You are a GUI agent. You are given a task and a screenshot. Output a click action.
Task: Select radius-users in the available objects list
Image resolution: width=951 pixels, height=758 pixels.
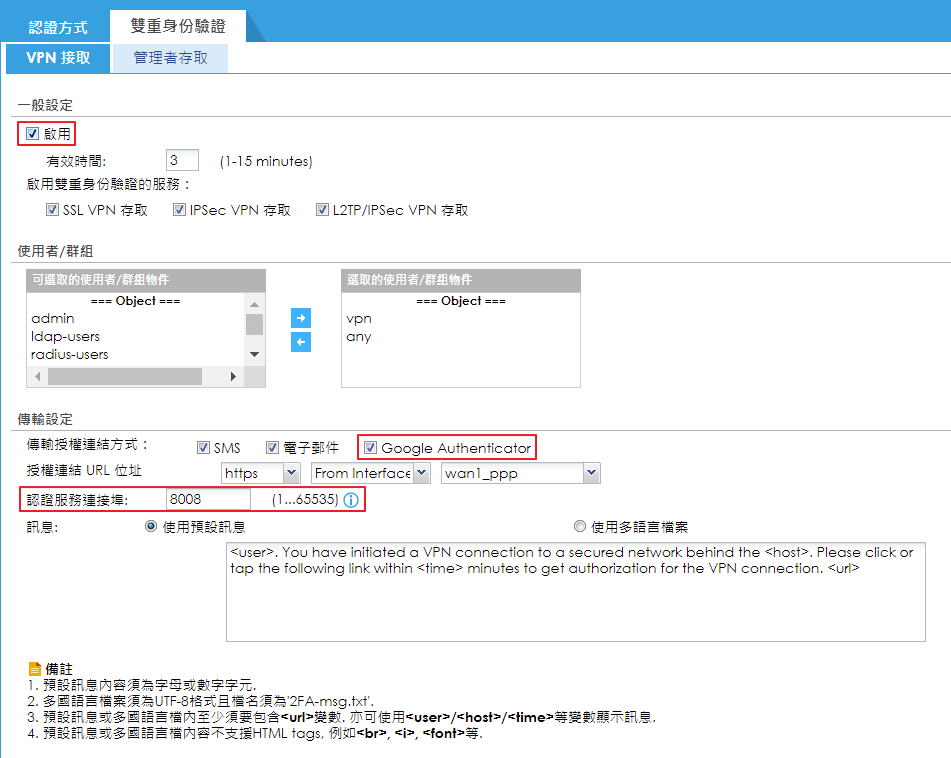[x=70, y=355]
